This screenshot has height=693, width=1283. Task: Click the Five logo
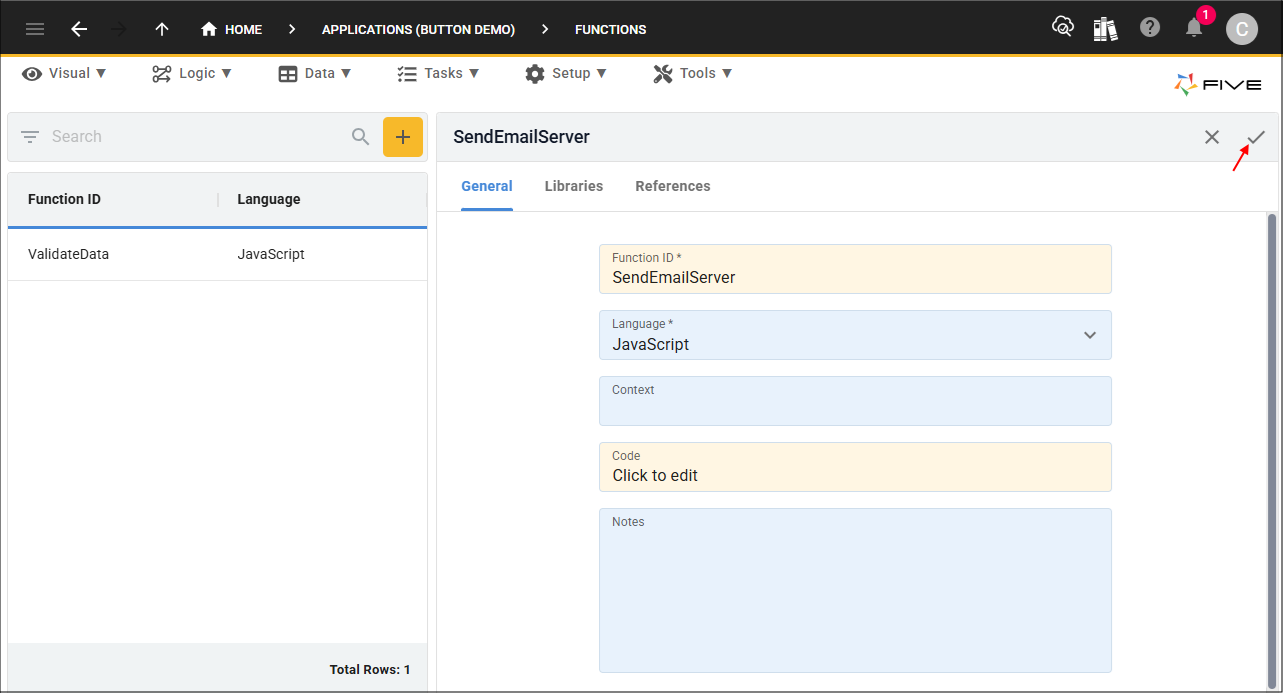click(x=1218, y=85)
